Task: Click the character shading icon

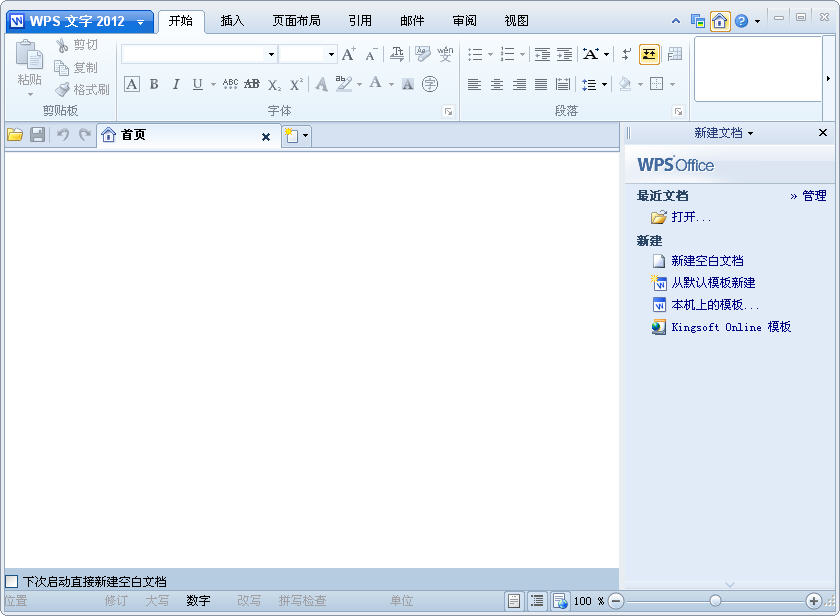Action: point(408,84)
